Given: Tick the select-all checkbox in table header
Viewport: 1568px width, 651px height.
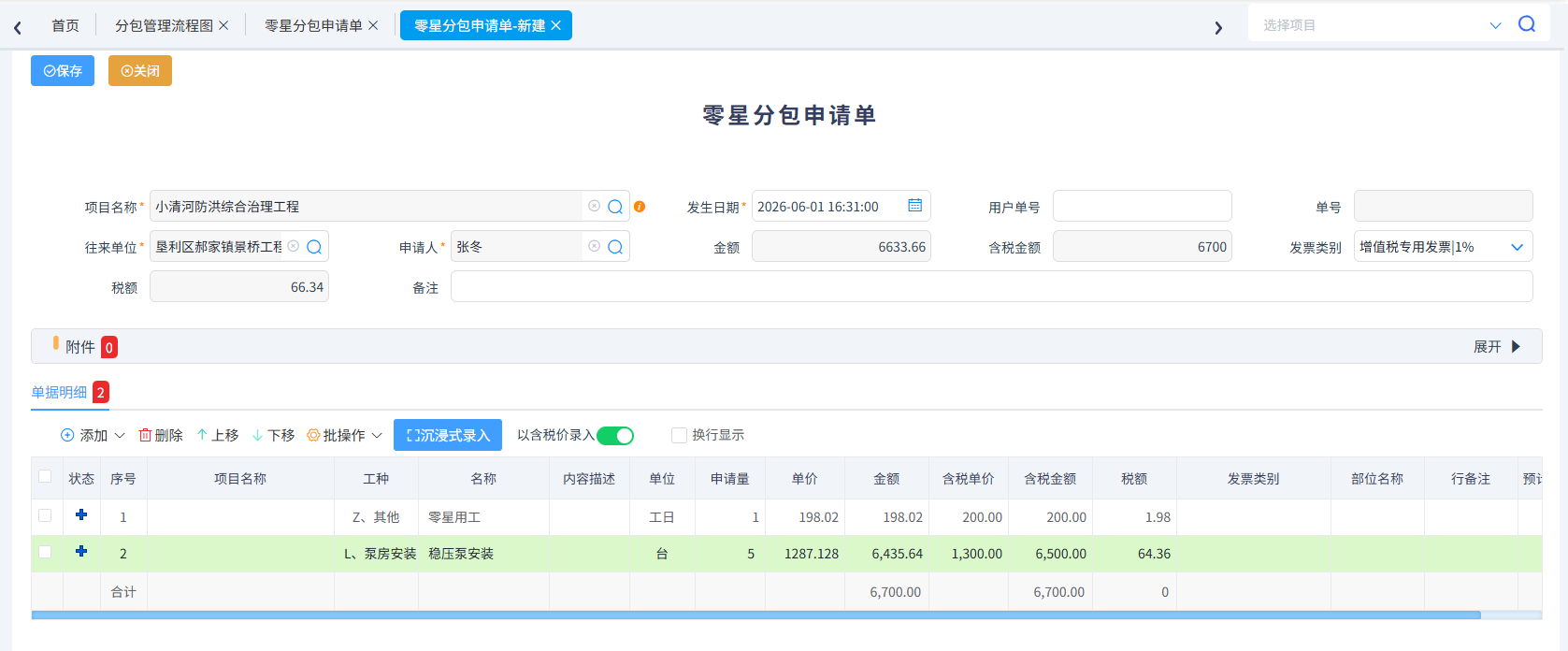Looking at the screenshot, I should click(45, 477).
